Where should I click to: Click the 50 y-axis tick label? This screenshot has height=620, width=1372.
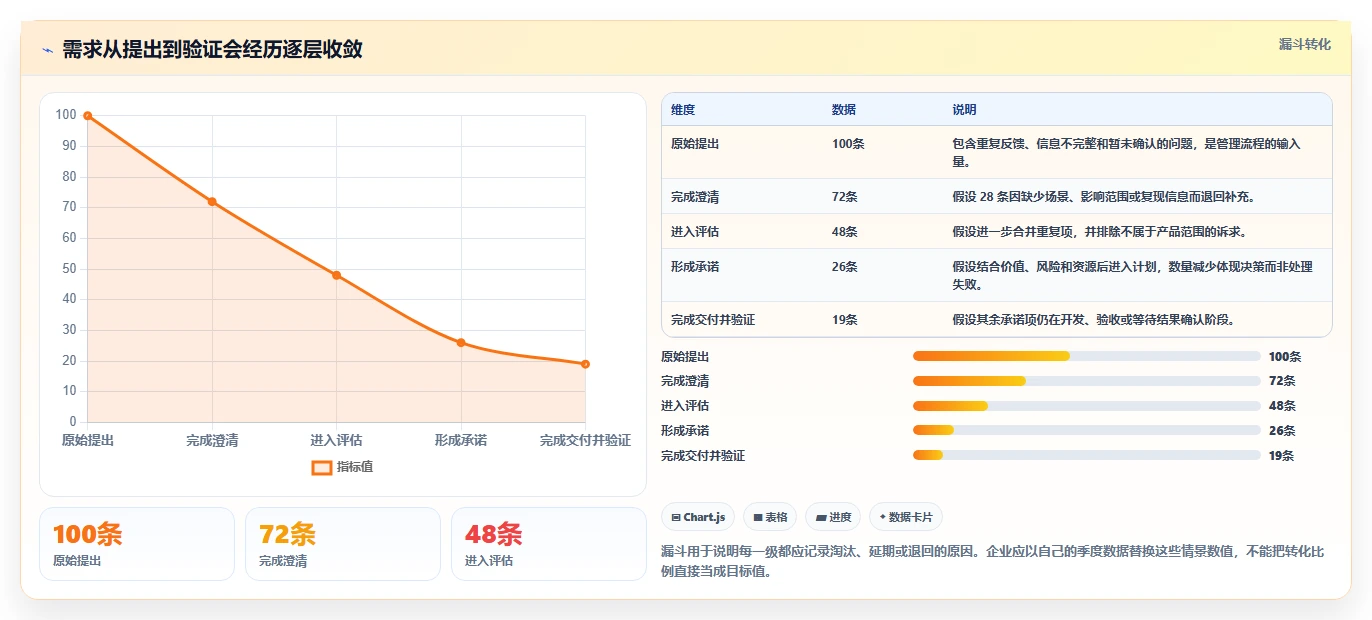[x=69, y=268]
